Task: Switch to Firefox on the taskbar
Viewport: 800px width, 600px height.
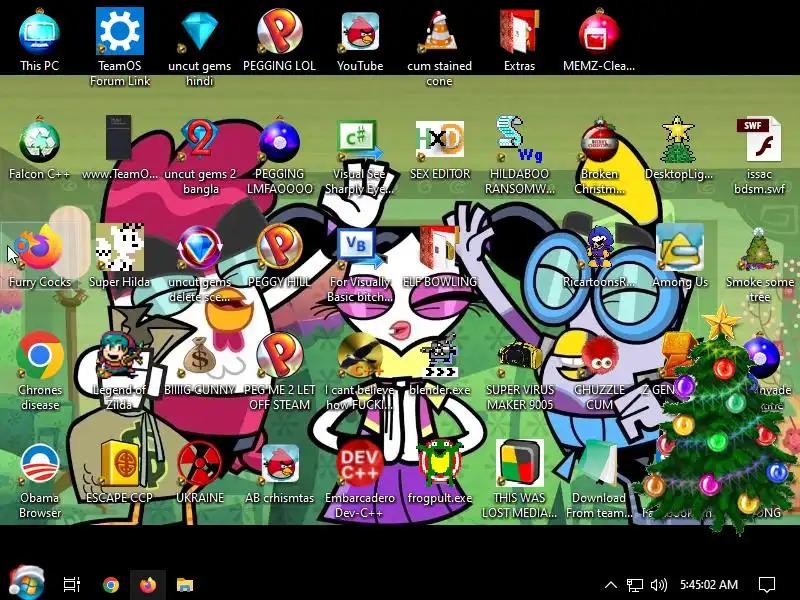Action: 147,585
